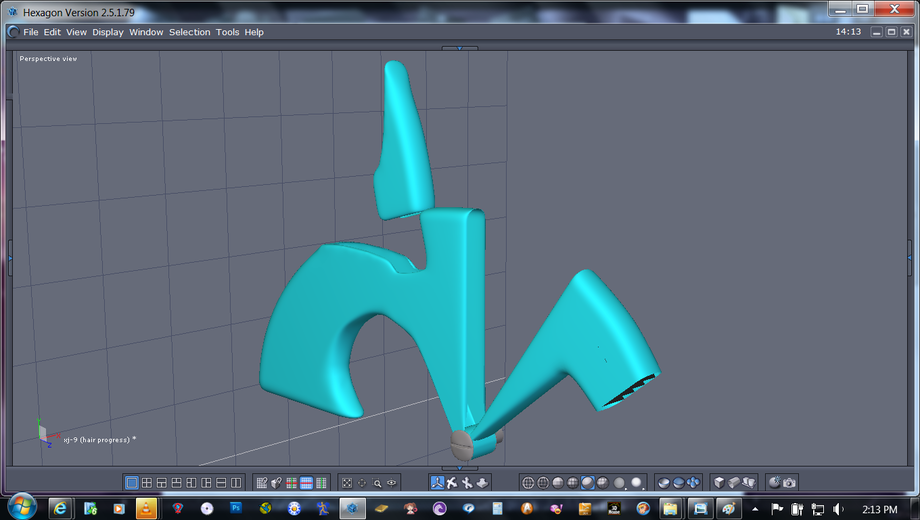This screenshot has height=520, width=920.
Task: Click the manipulator icon with down arrow
Action: 482,482
